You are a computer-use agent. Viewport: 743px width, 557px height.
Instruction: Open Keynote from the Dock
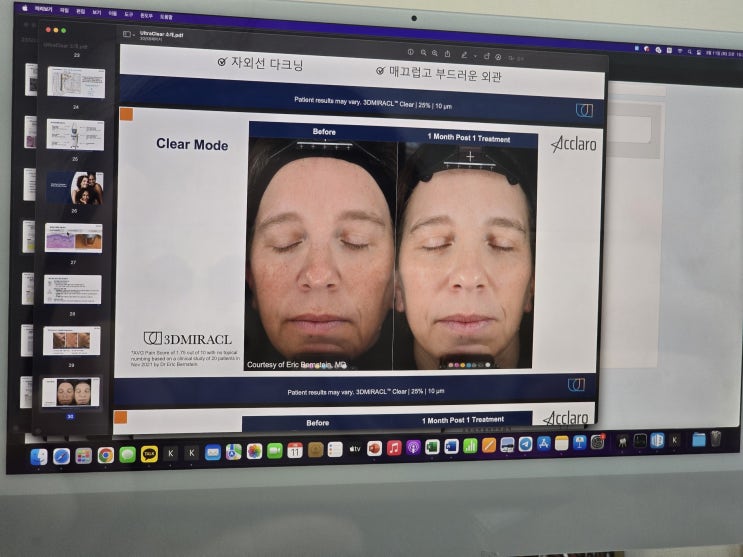pos(580,443)
